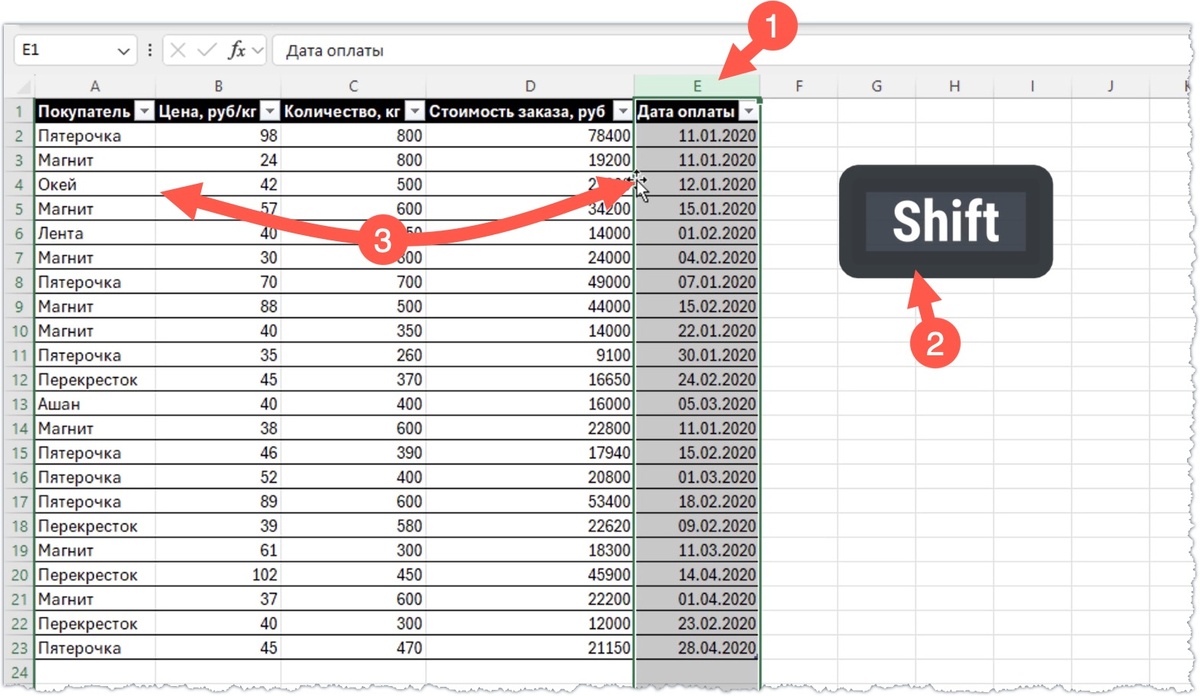The image size is (1200, 696).
Task: Select column I header
Action: click(1032, 87)
